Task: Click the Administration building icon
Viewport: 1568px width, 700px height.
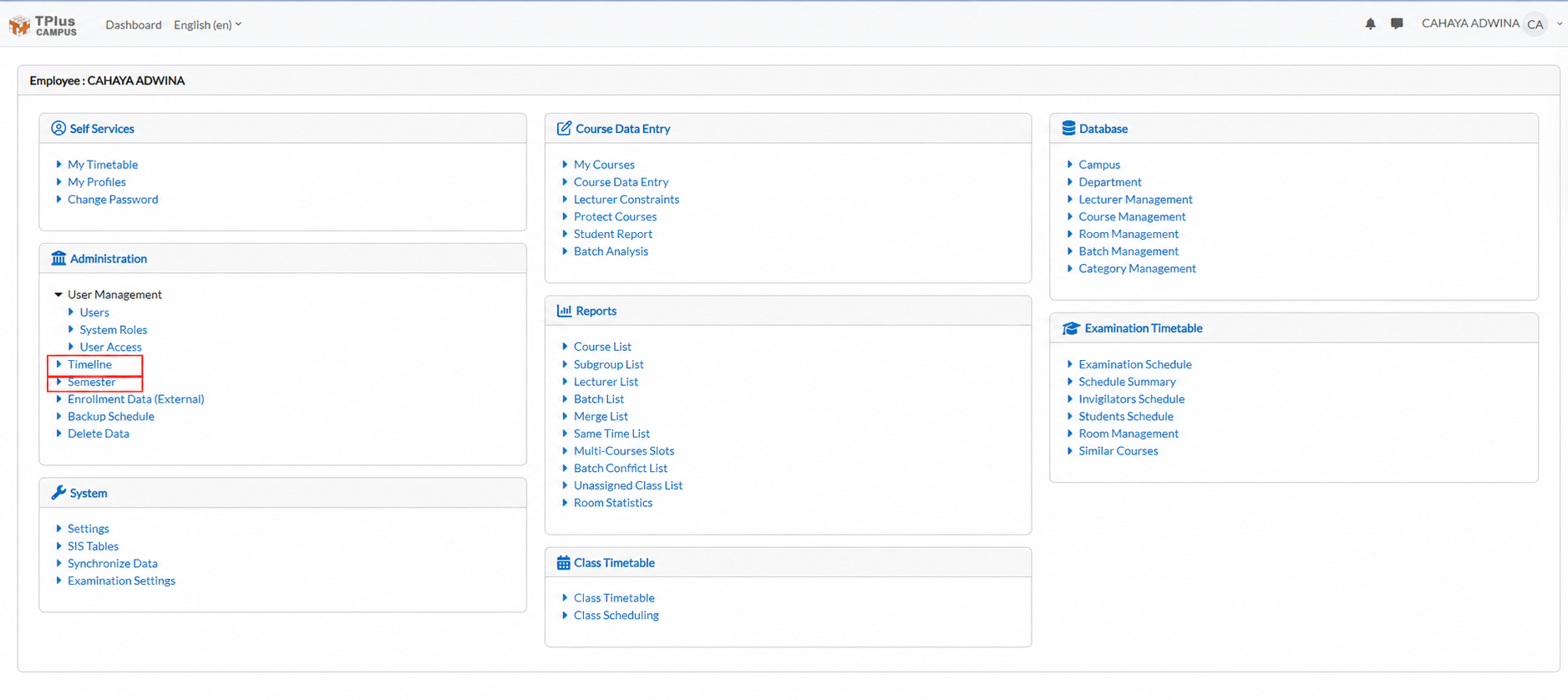Action: [58, 258]
